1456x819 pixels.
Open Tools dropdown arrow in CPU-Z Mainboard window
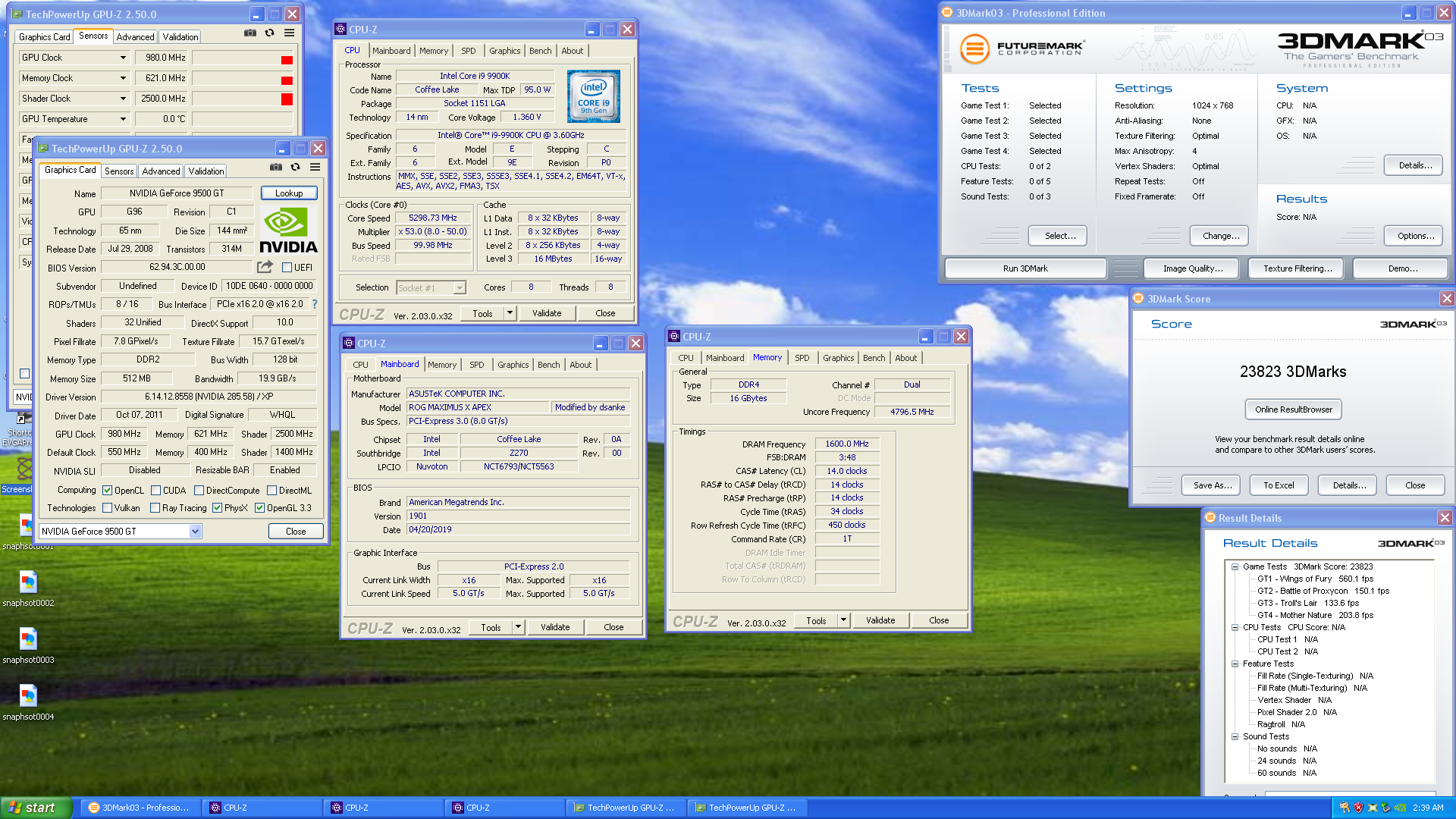point(518,627)
